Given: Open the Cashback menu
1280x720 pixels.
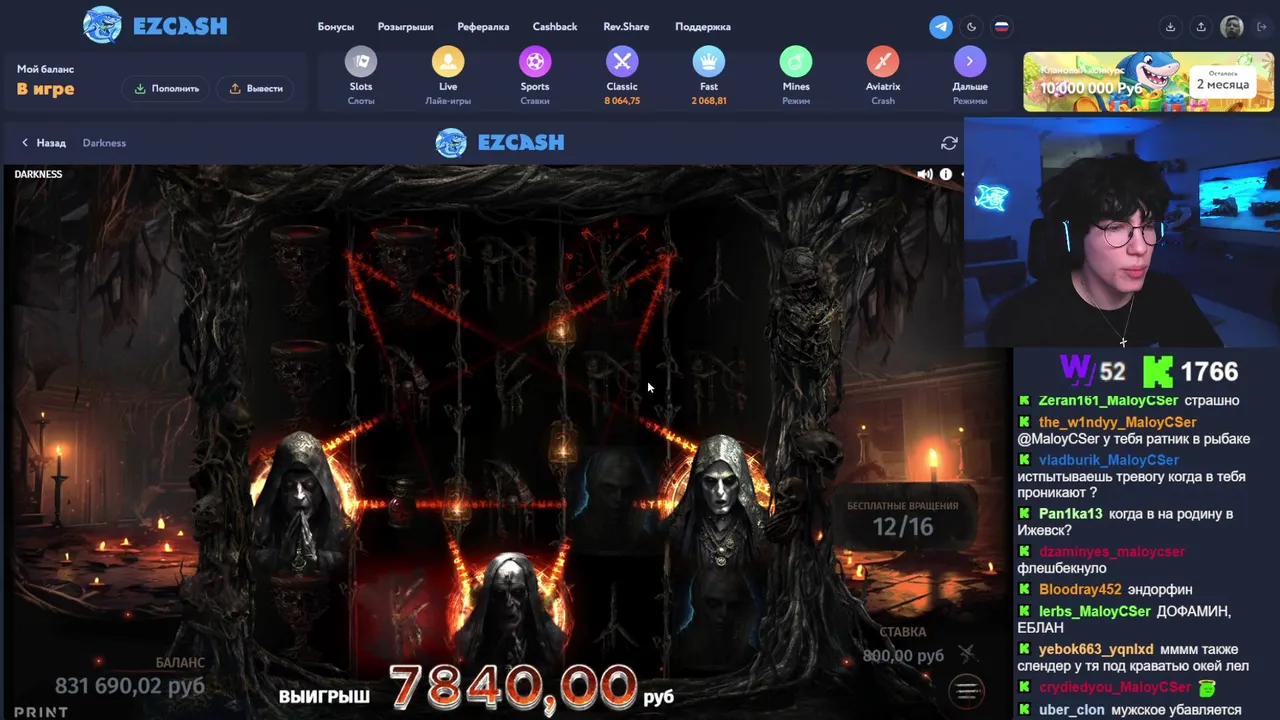Looking at the screenshot, I should 555,27.
